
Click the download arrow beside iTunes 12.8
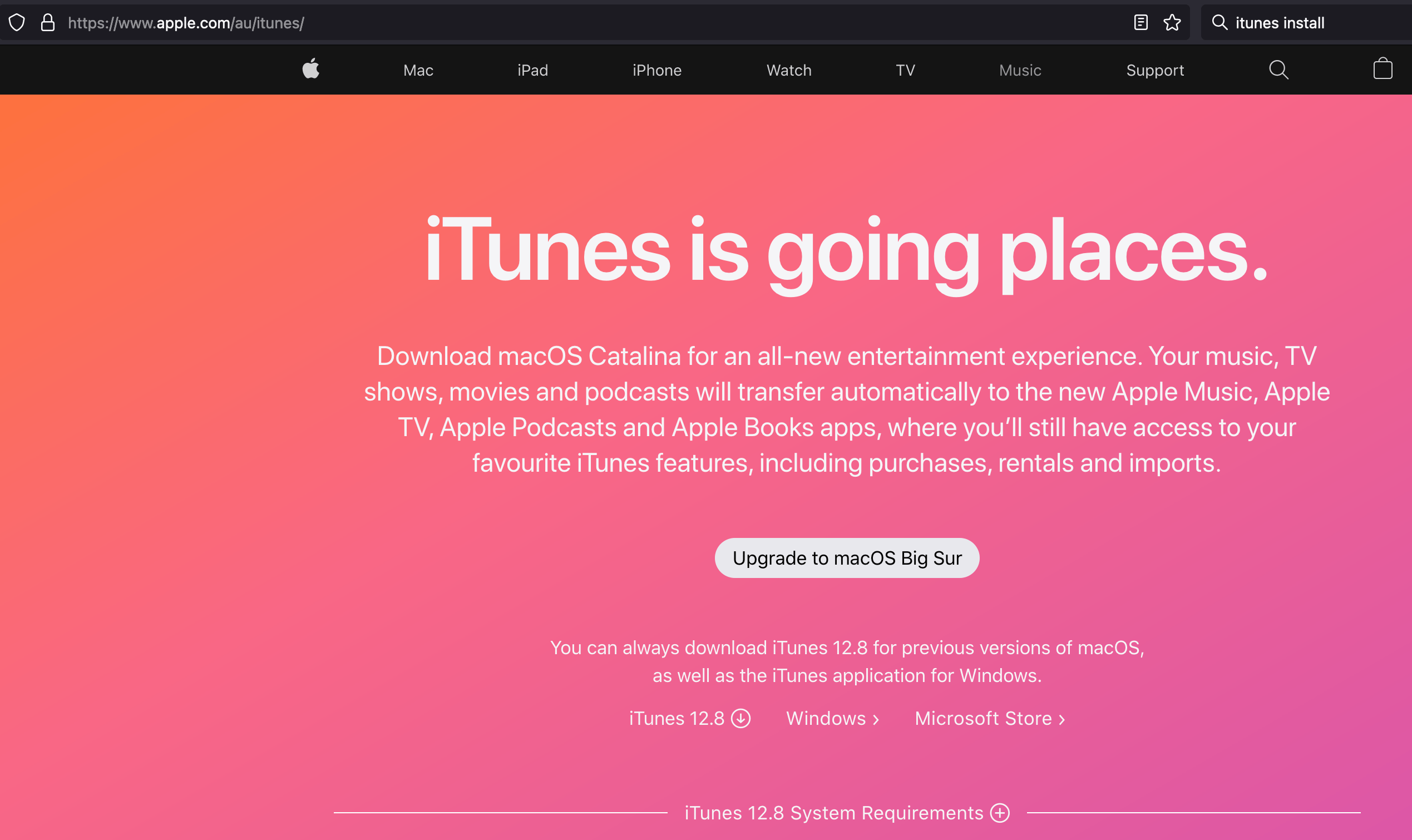[x=740, y=718]
